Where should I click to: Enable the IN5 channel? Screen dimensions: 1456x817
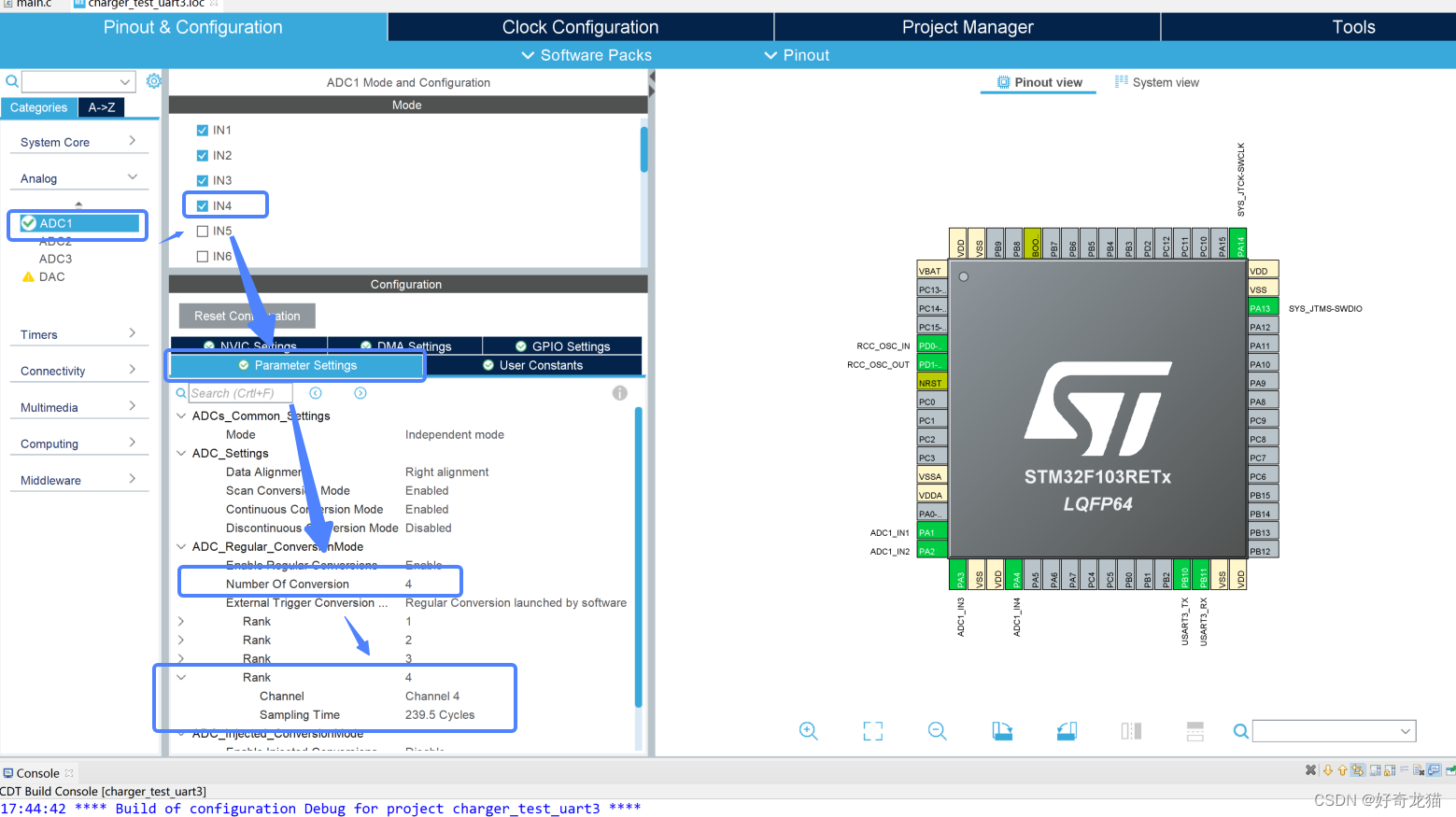point(203,231)
